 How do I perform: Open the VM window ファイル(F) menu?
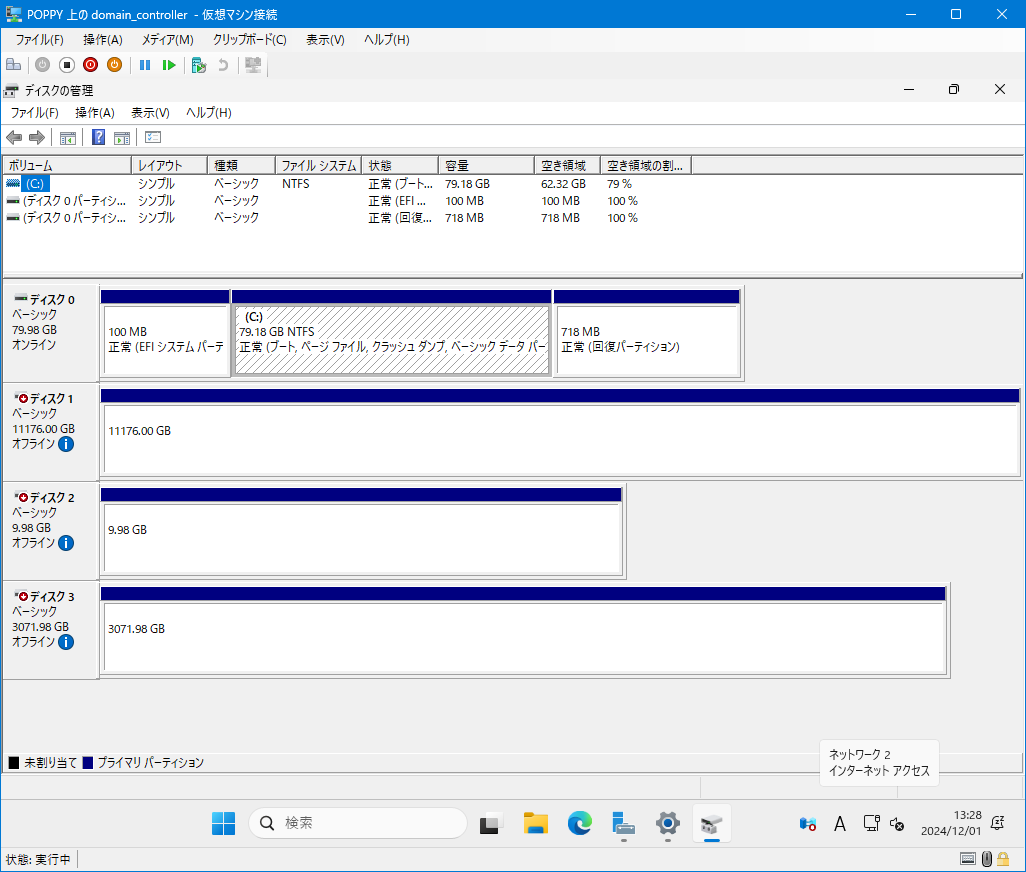coord(39,40)
